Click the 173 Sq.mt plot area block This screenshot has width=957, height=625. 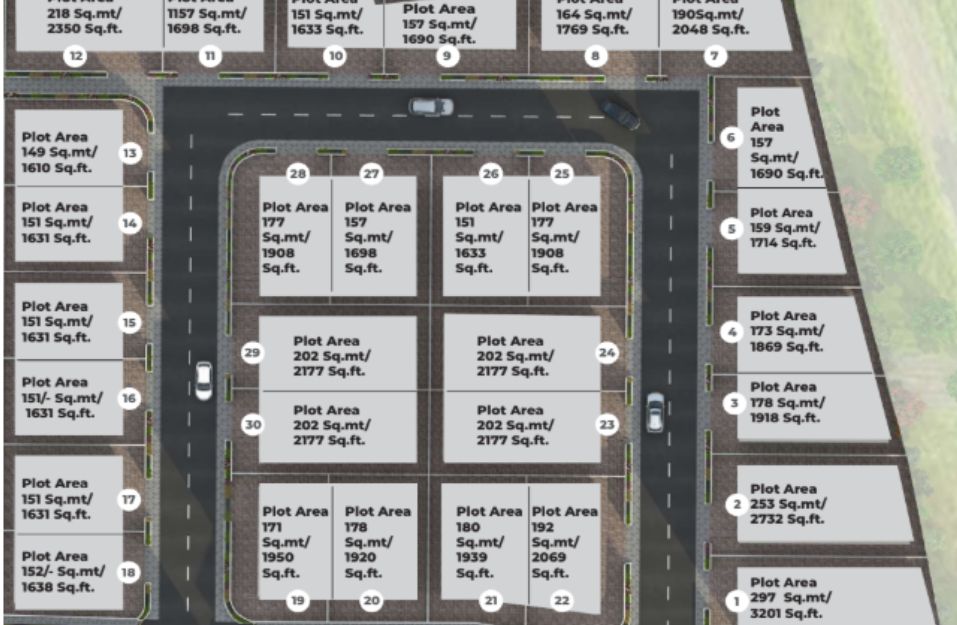797,333
